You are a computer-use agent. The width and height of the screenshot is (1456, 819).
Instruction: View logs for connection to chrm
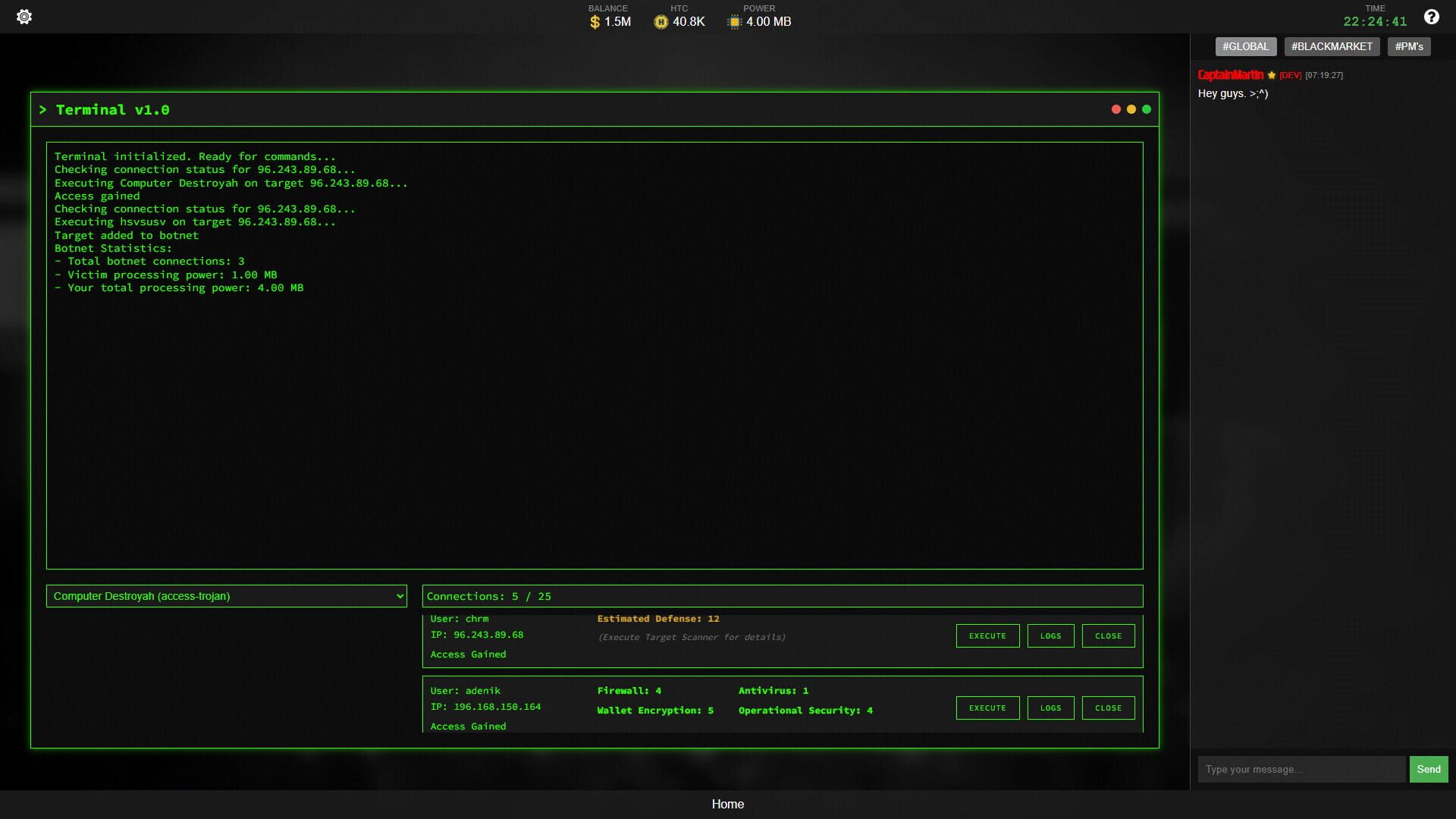click(x=1050, y=635)
